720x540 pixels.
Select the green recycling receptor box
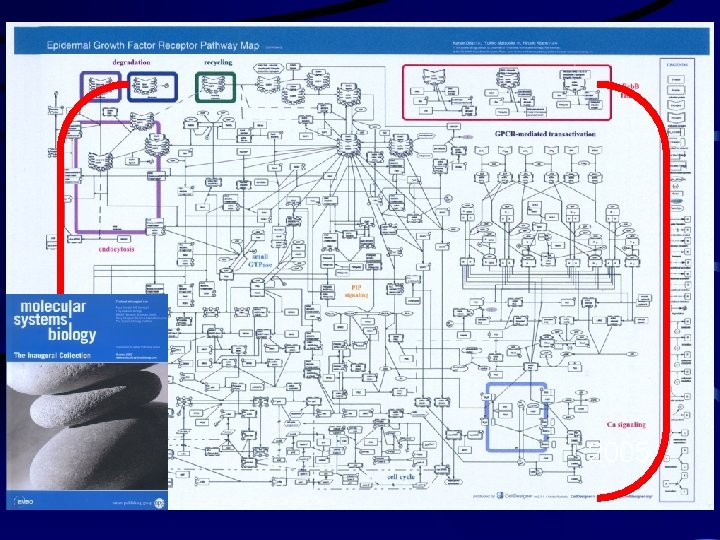pos(215,87)
